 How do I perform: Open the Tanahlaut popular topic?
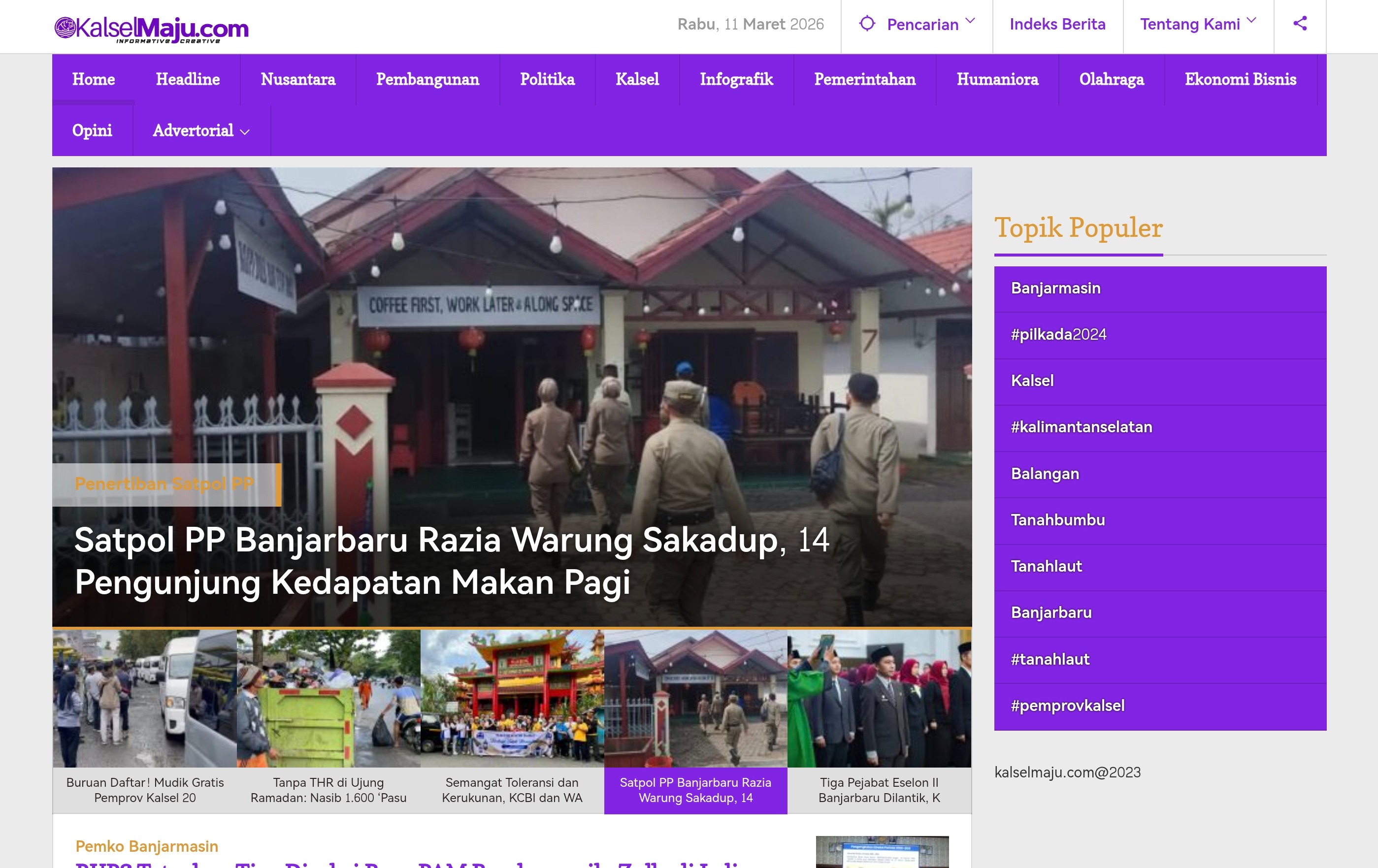tap(1160, 567)
